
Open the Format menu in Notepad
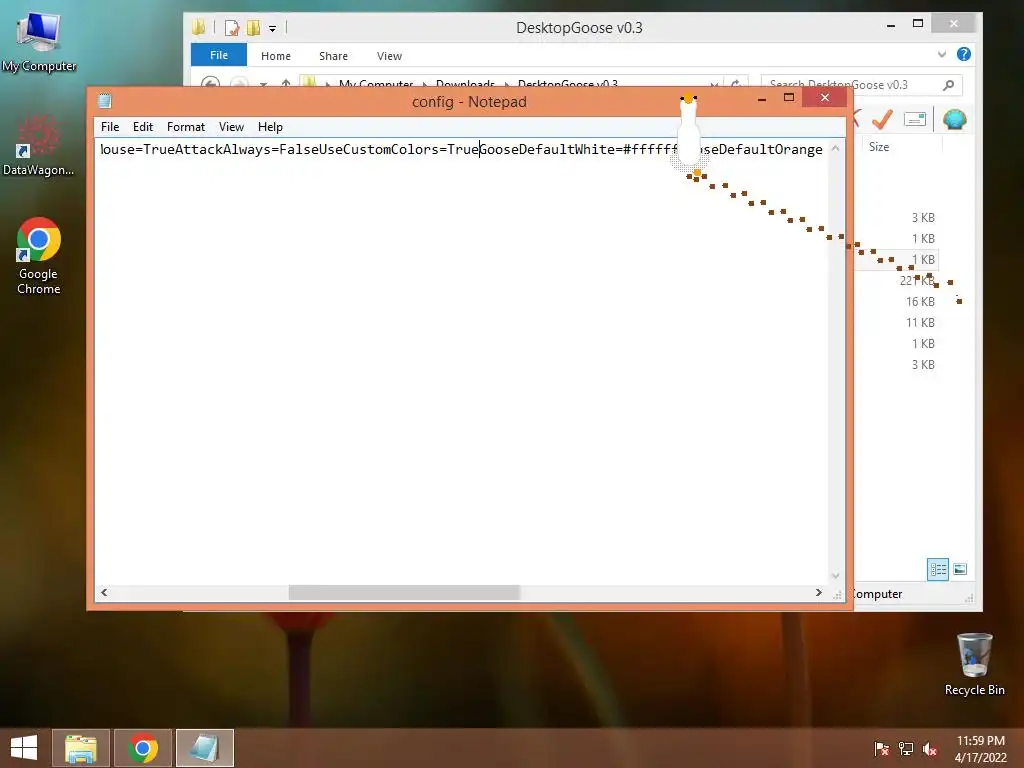coord(185,127)
